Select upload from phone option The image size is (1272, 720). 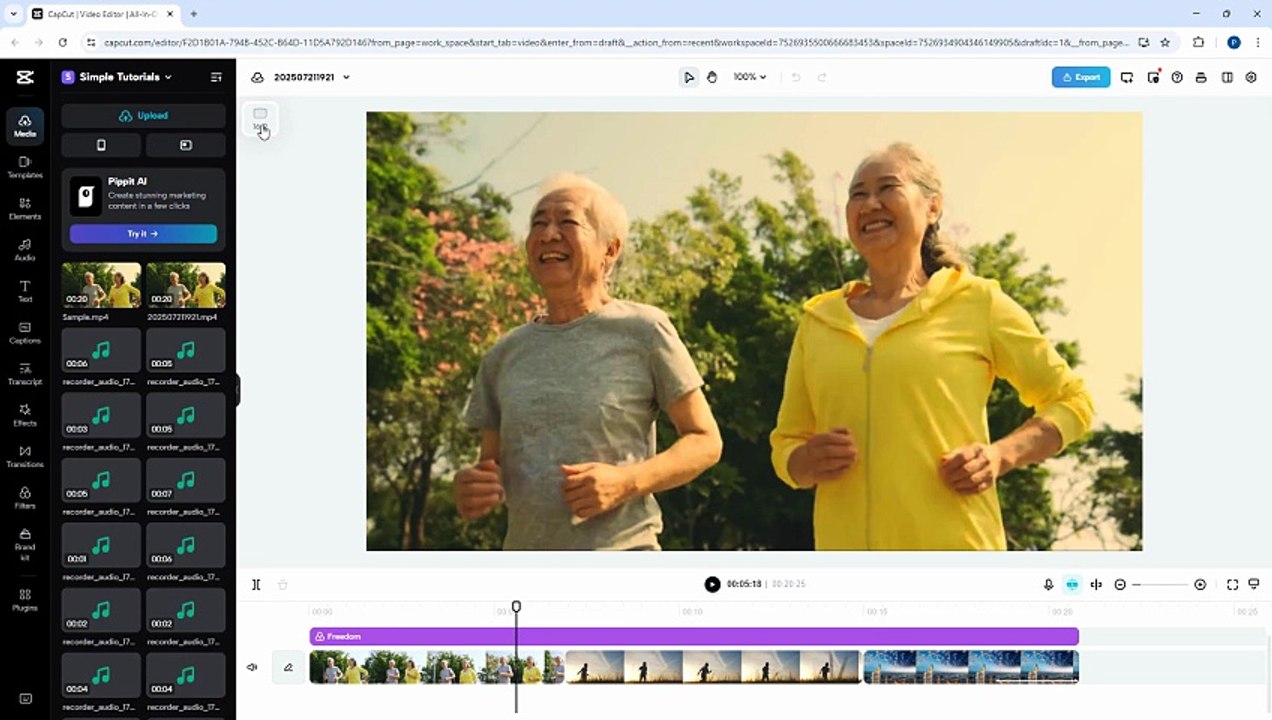click(x=101, y=145)
